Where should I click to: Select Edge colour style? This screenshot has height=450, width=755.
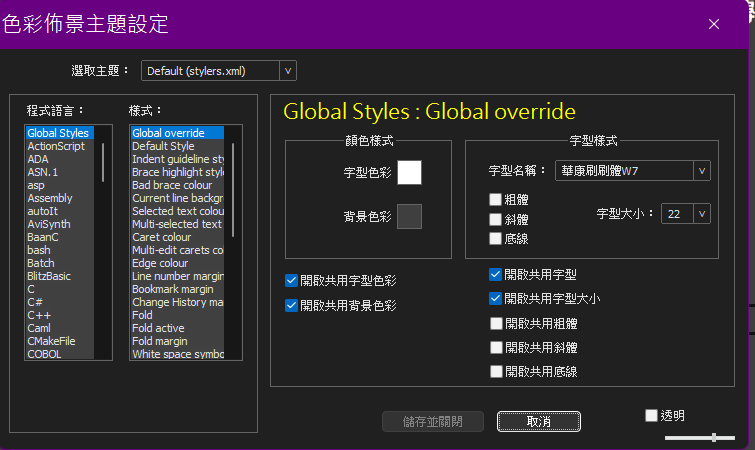[x=177, y=263]
